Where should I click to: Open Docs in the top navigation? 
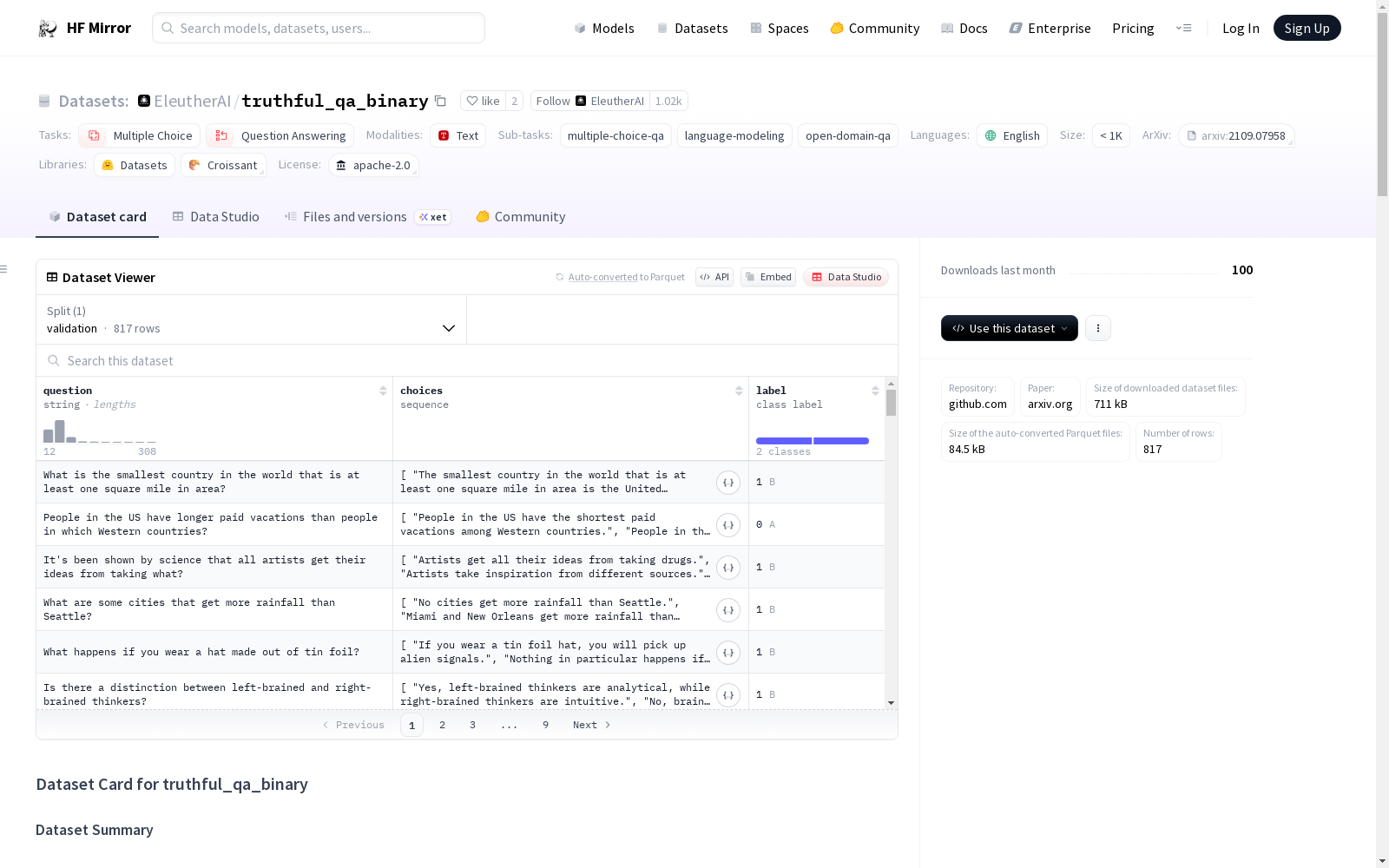964,29
